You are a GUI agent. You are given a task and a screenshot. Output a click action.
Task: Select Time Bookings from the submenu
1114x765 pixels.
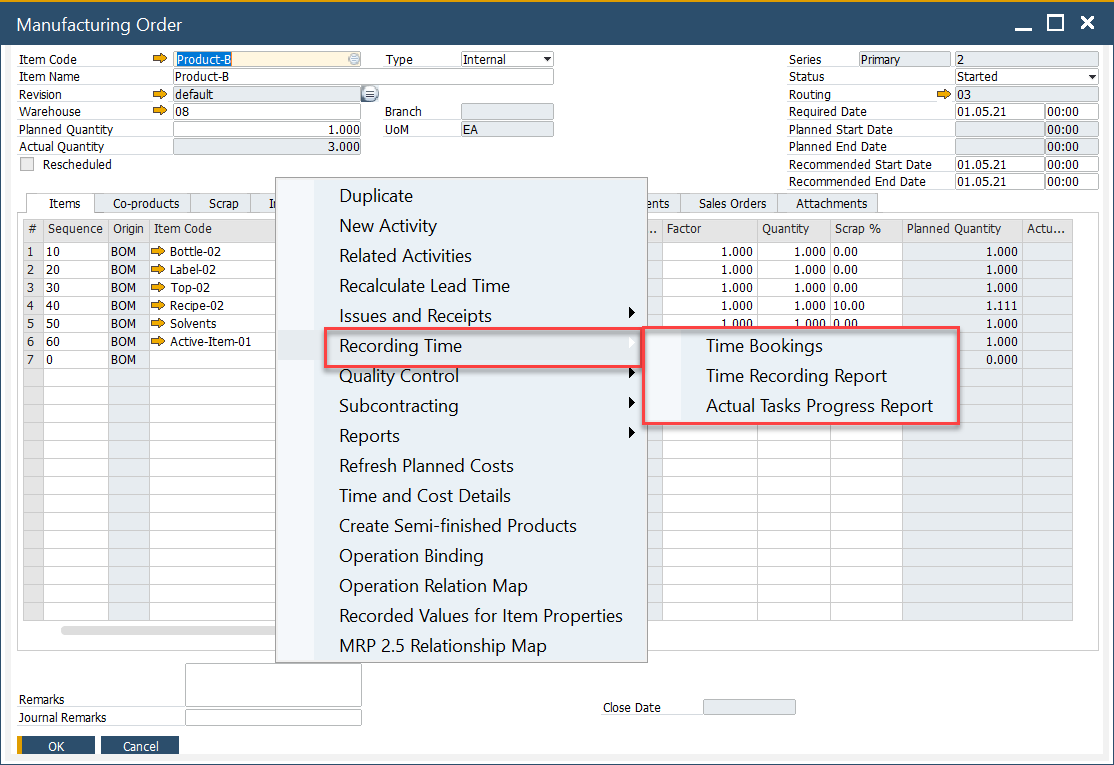point(764,346)
